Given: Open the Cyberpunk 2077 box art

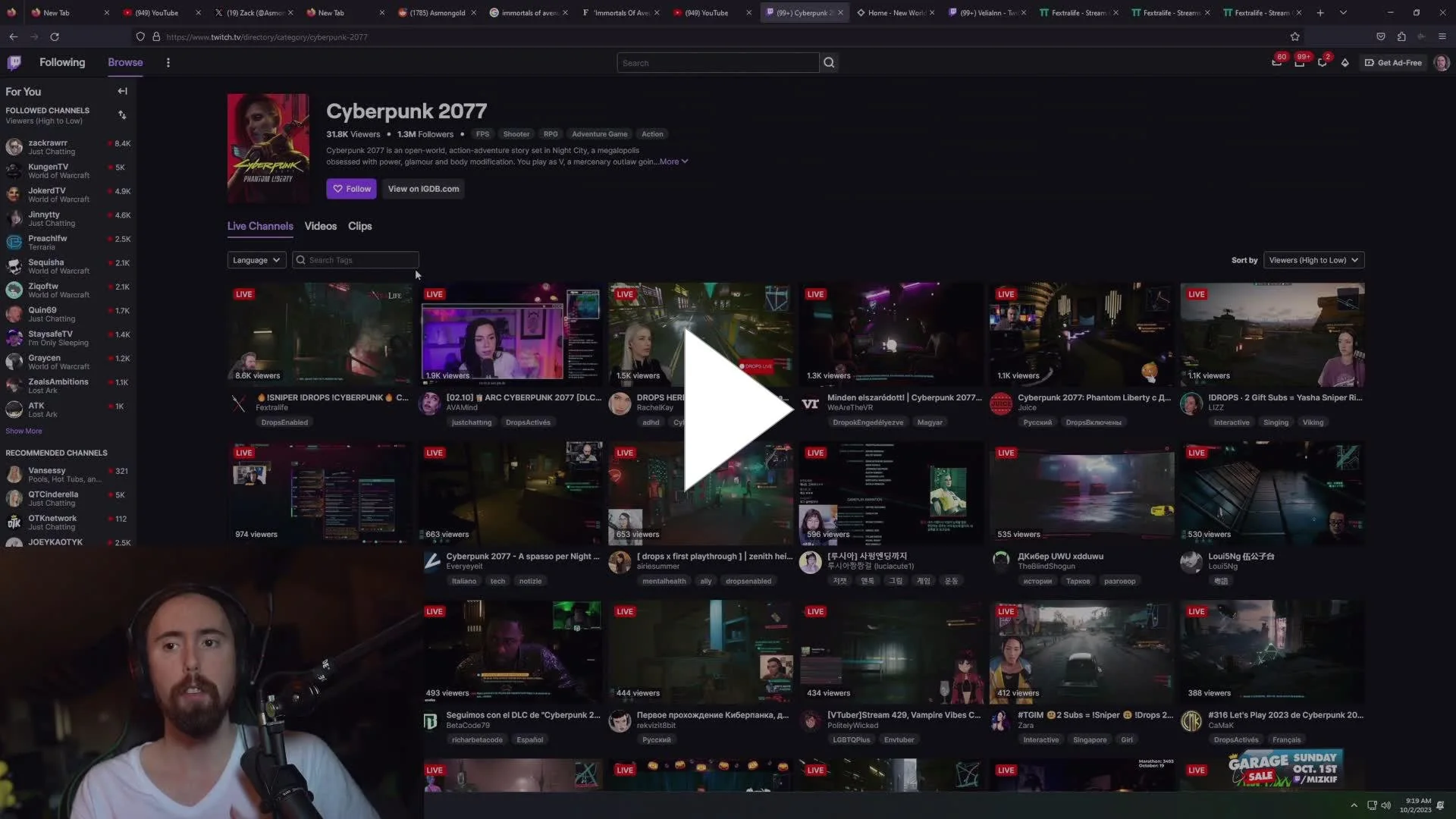Looking at the screenshot, I should click(268, 148).
